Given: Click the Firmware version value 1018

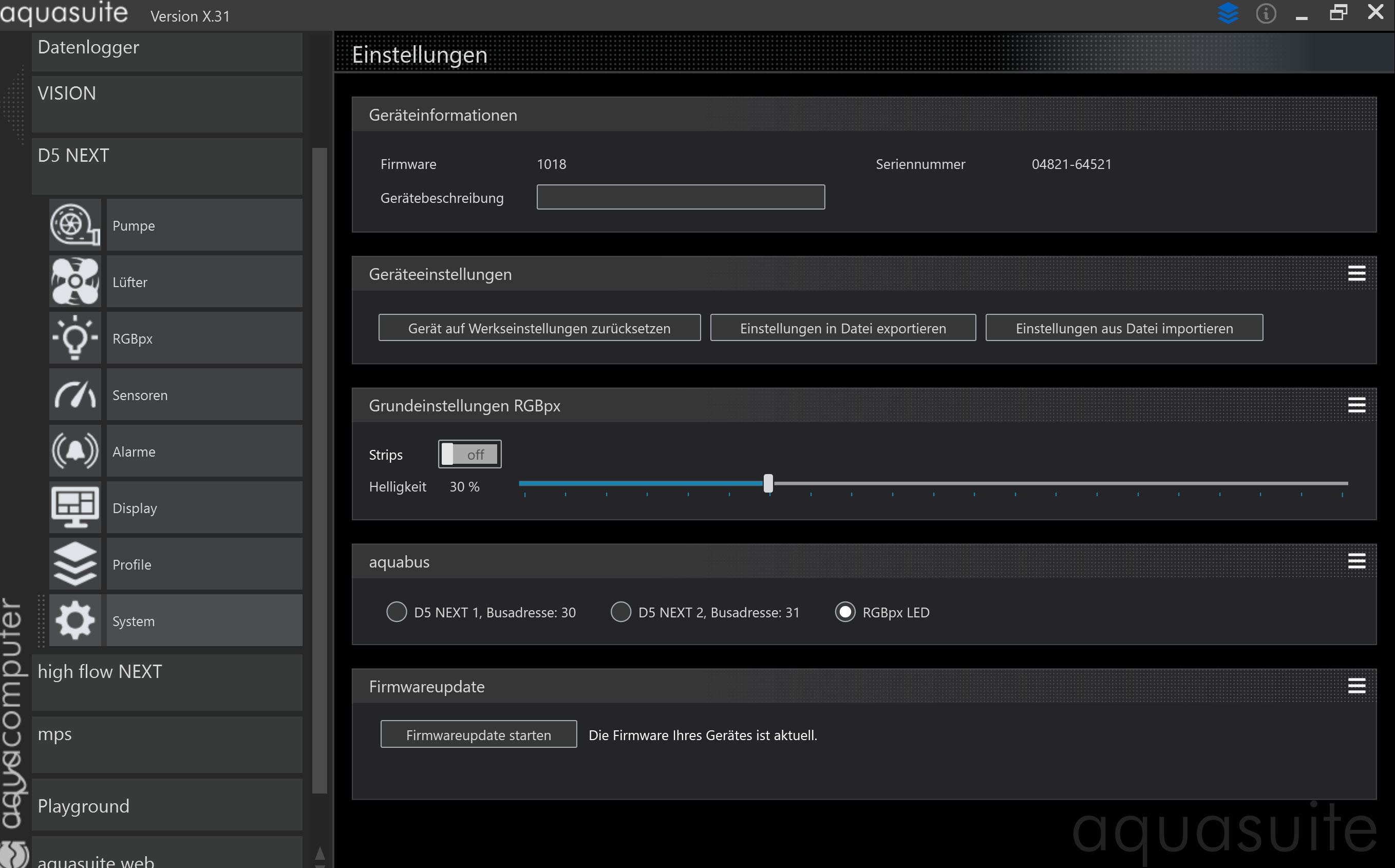Looking at the screenshot, I should [551, 164].
